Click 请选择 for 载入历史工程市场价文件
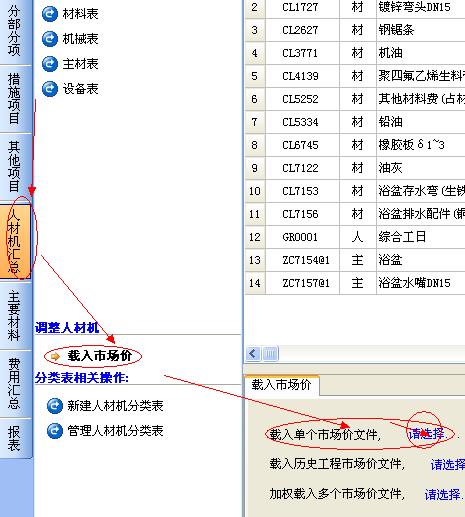Viewport: 465px width, 517px height. (448, 464)
